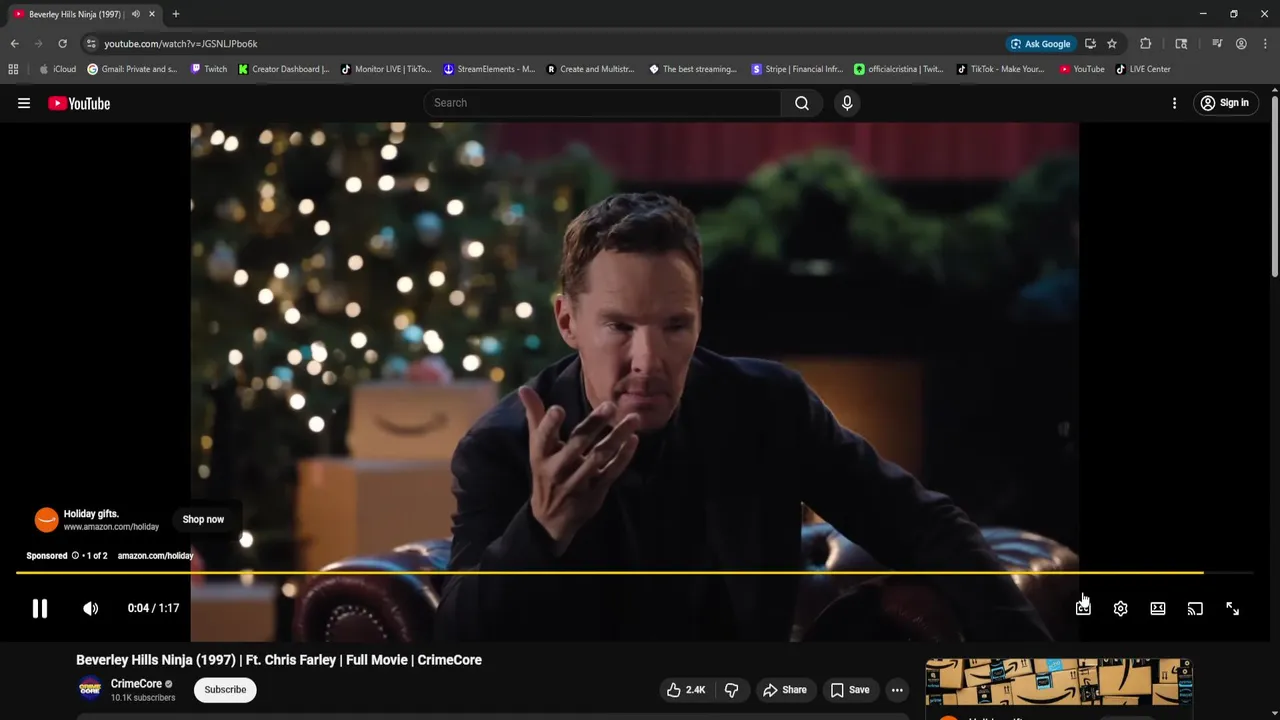The width and height of the screenshot is (1280, 720).
Task: Install app icon in address bar
Action: click(1090, 44)
